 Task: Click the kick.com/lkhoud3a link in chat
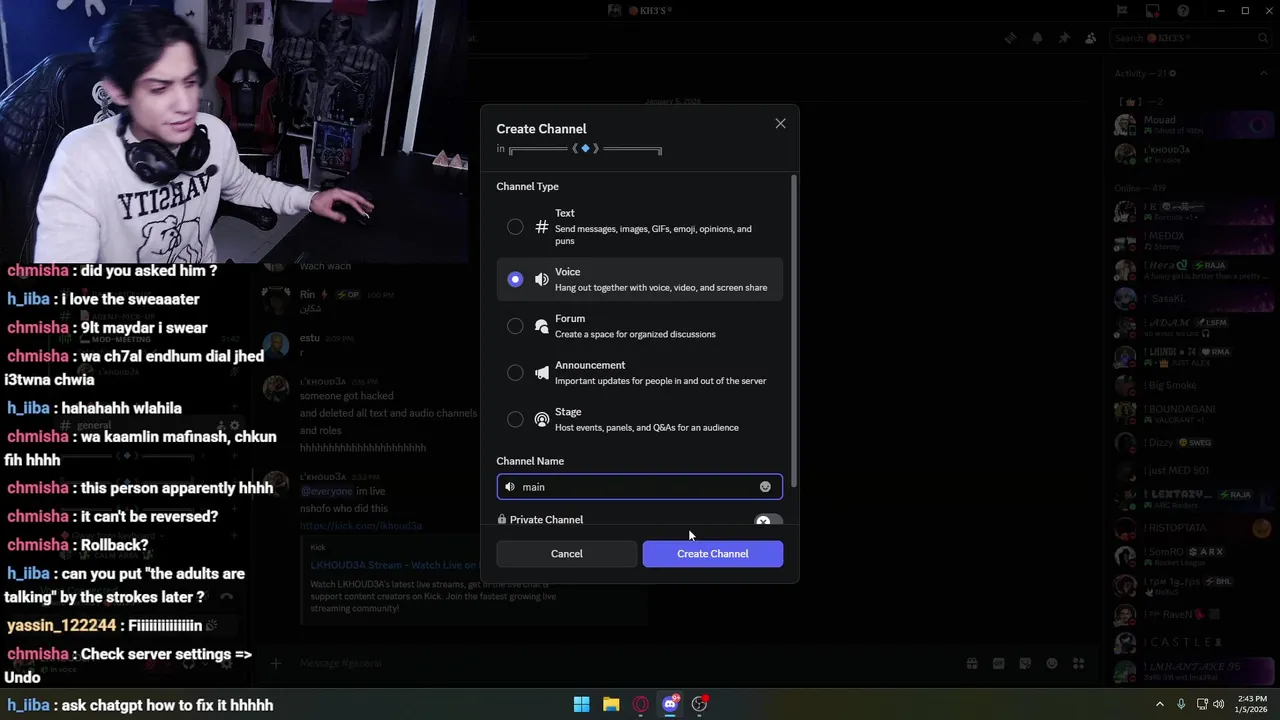361,526
